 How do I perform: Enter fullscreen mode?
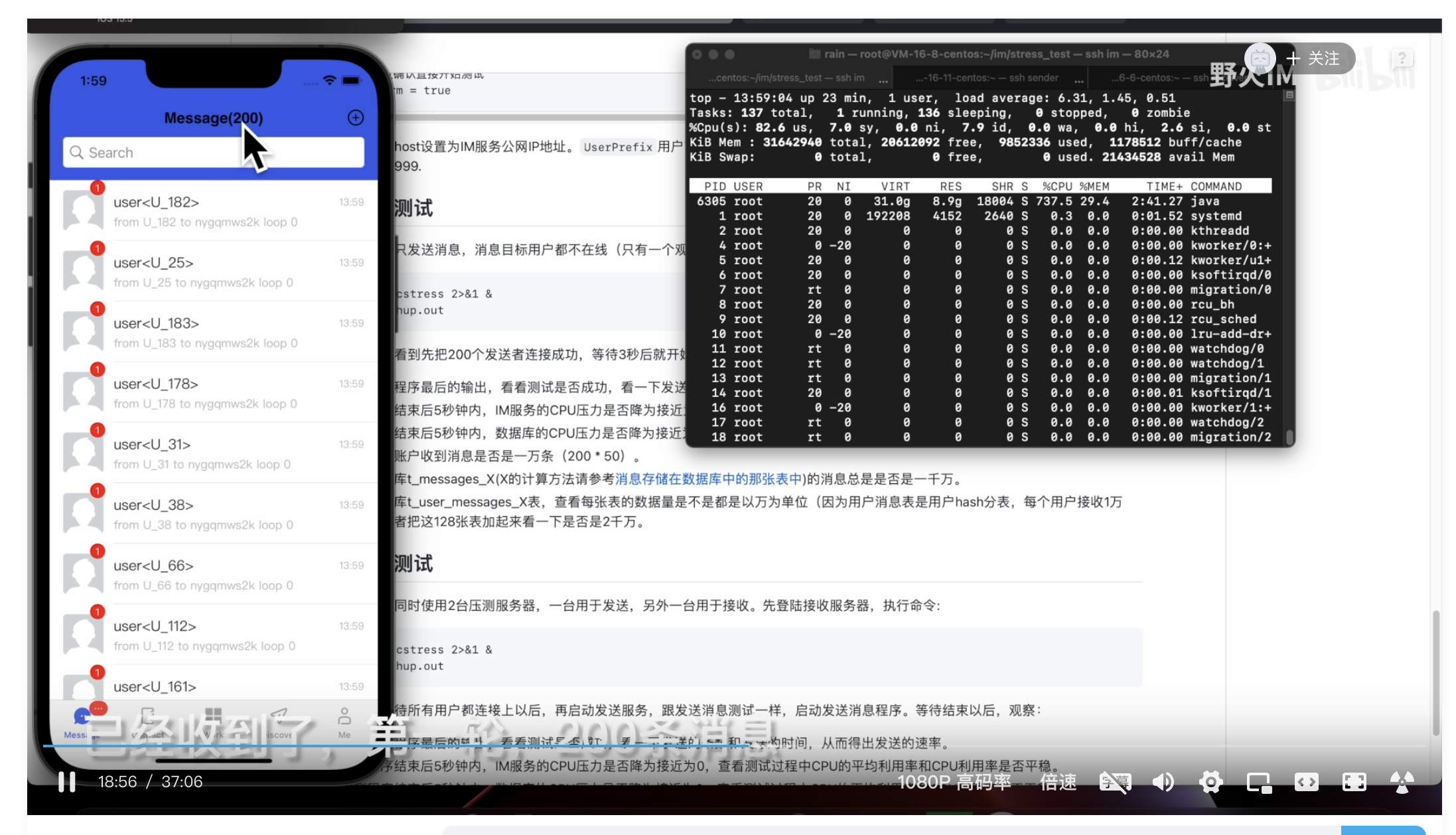click(1354, 783)
